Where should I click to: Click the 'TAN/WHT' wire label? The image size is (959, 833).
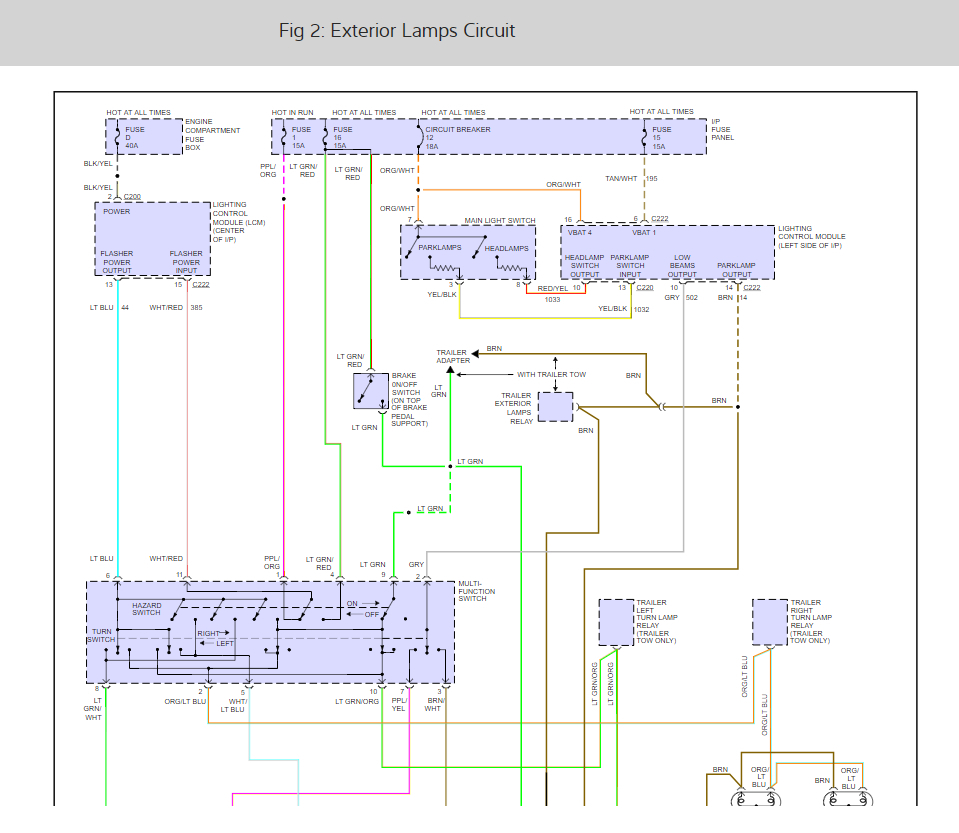coord(621,179)
